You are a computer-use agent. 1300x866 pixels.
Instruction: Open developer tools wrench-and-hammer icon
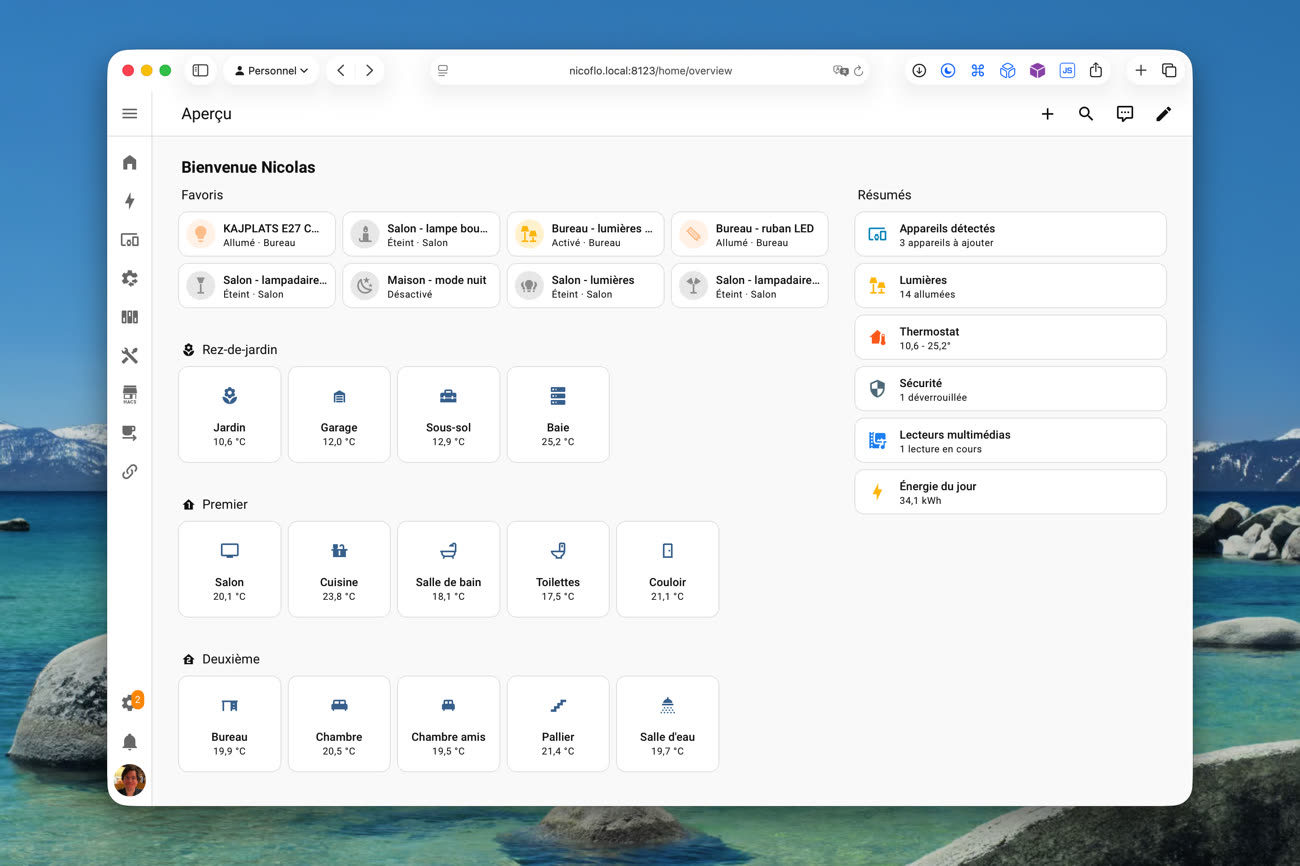pos(129,356)
